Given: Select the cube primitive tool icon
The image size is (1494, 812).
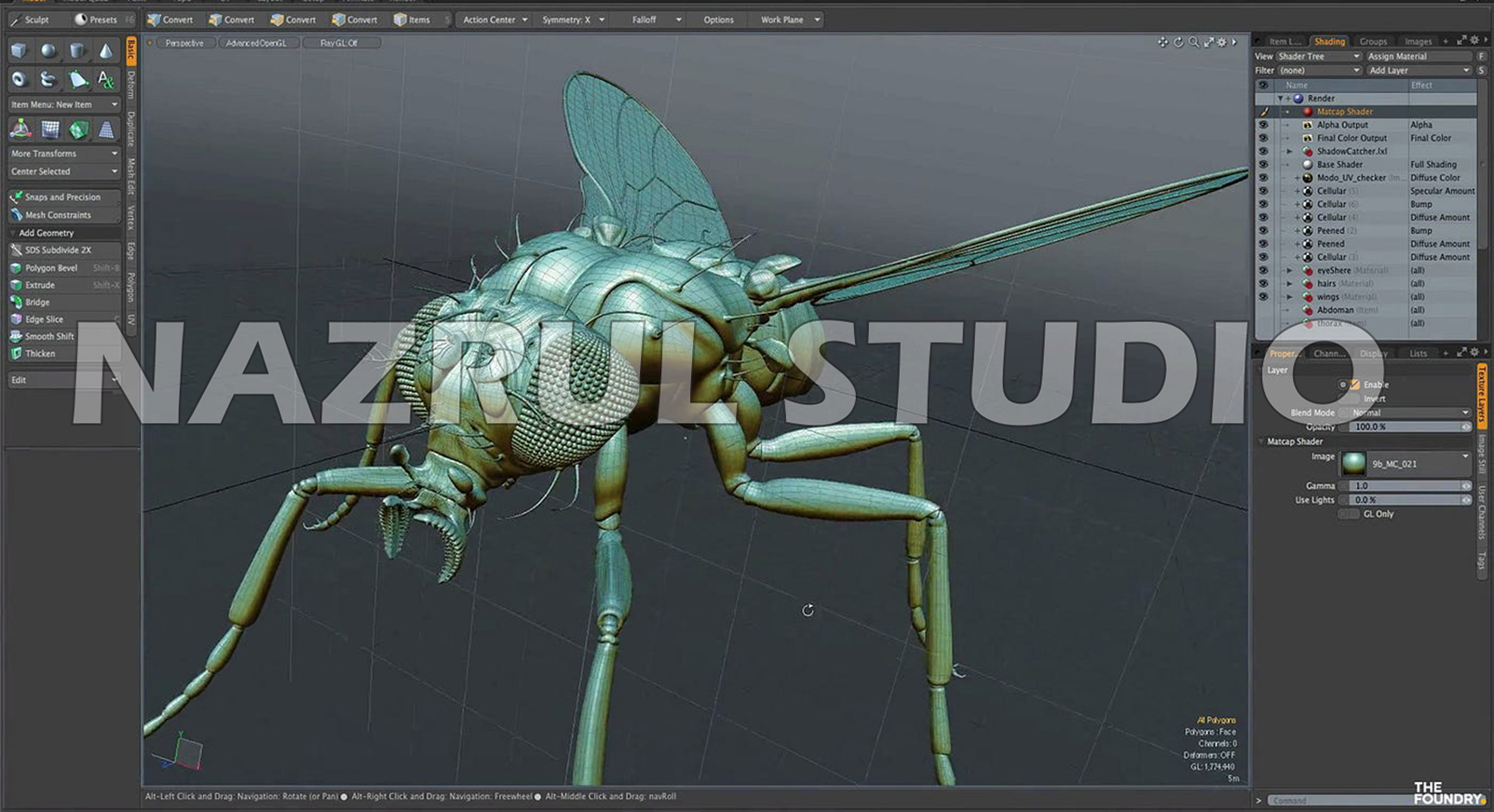Looking at the screenshot, I should [19, 50].
